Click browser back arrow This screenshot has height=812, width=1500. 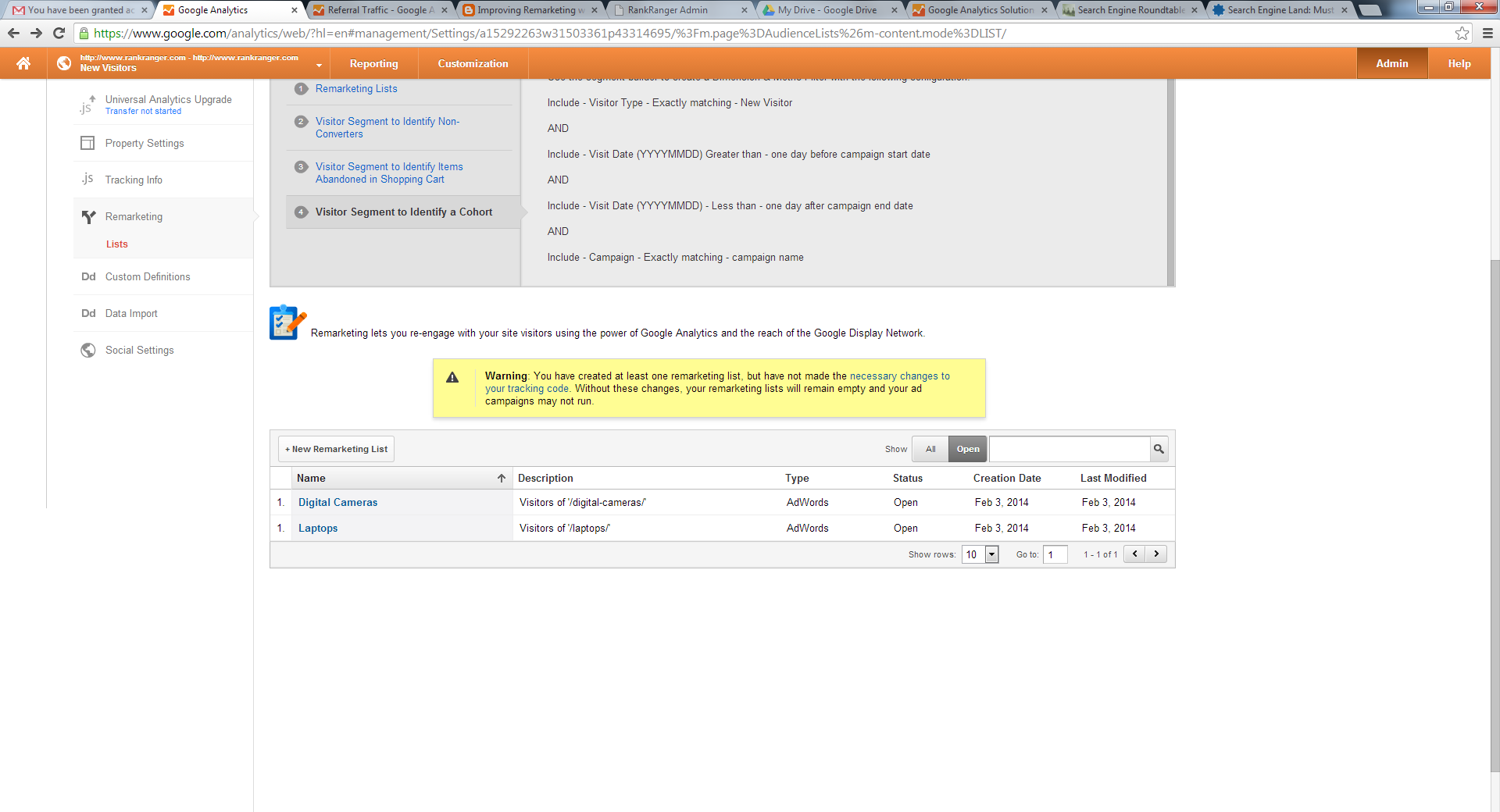pyautogui.click(x=13, y=34)
